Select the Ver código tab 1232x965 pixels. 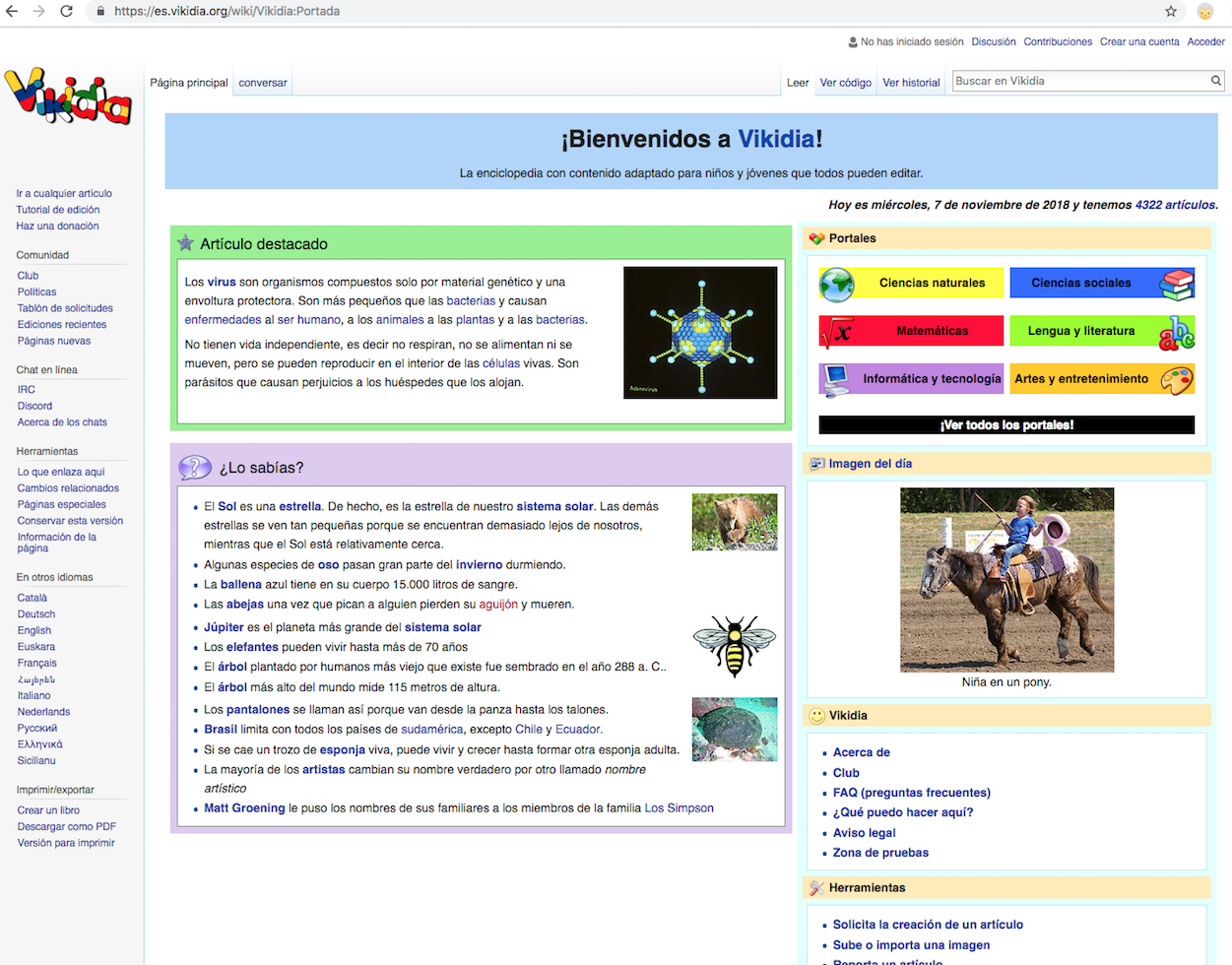(x=845, y=83)
